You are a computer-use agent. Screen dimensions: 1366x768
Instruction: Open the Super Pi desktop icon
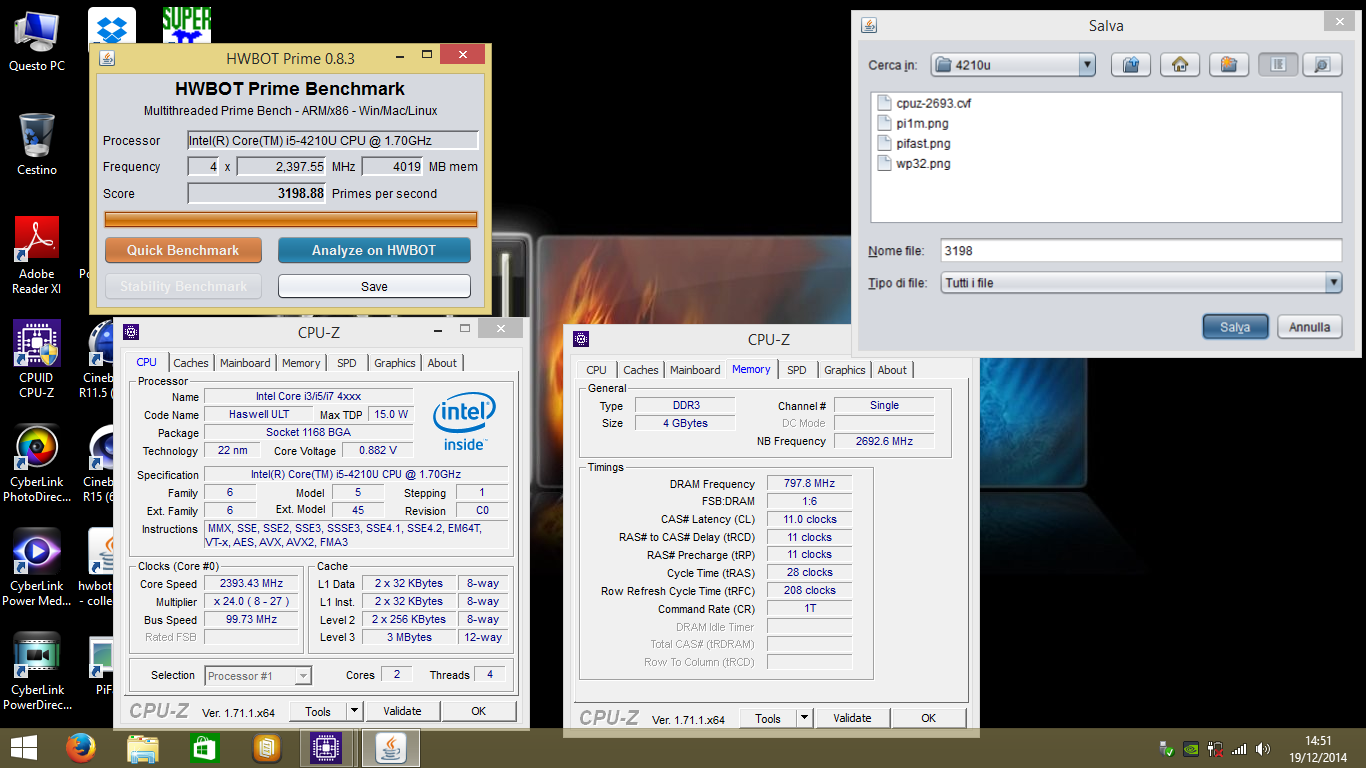186,26
